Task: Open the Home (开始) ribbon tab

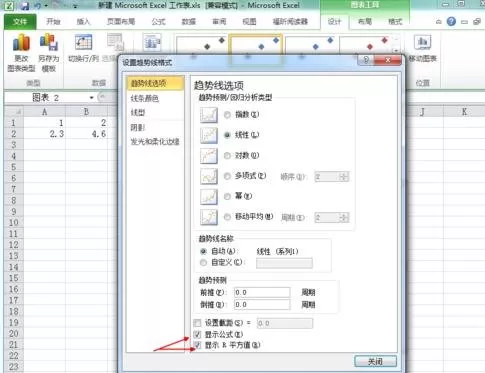Action: pyautogui.click(x=53, y=22)
